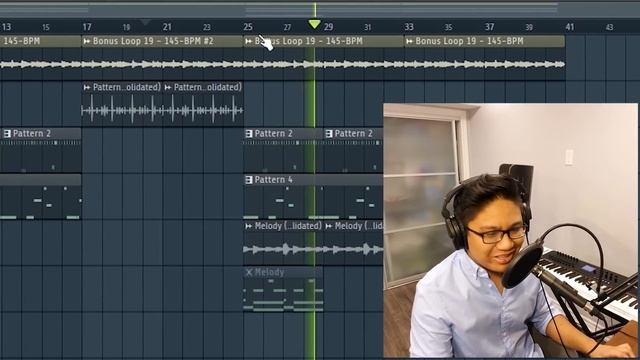
Task: Select second Pattern..olidated) clip title at bar 21
Action: click(208, 87)
